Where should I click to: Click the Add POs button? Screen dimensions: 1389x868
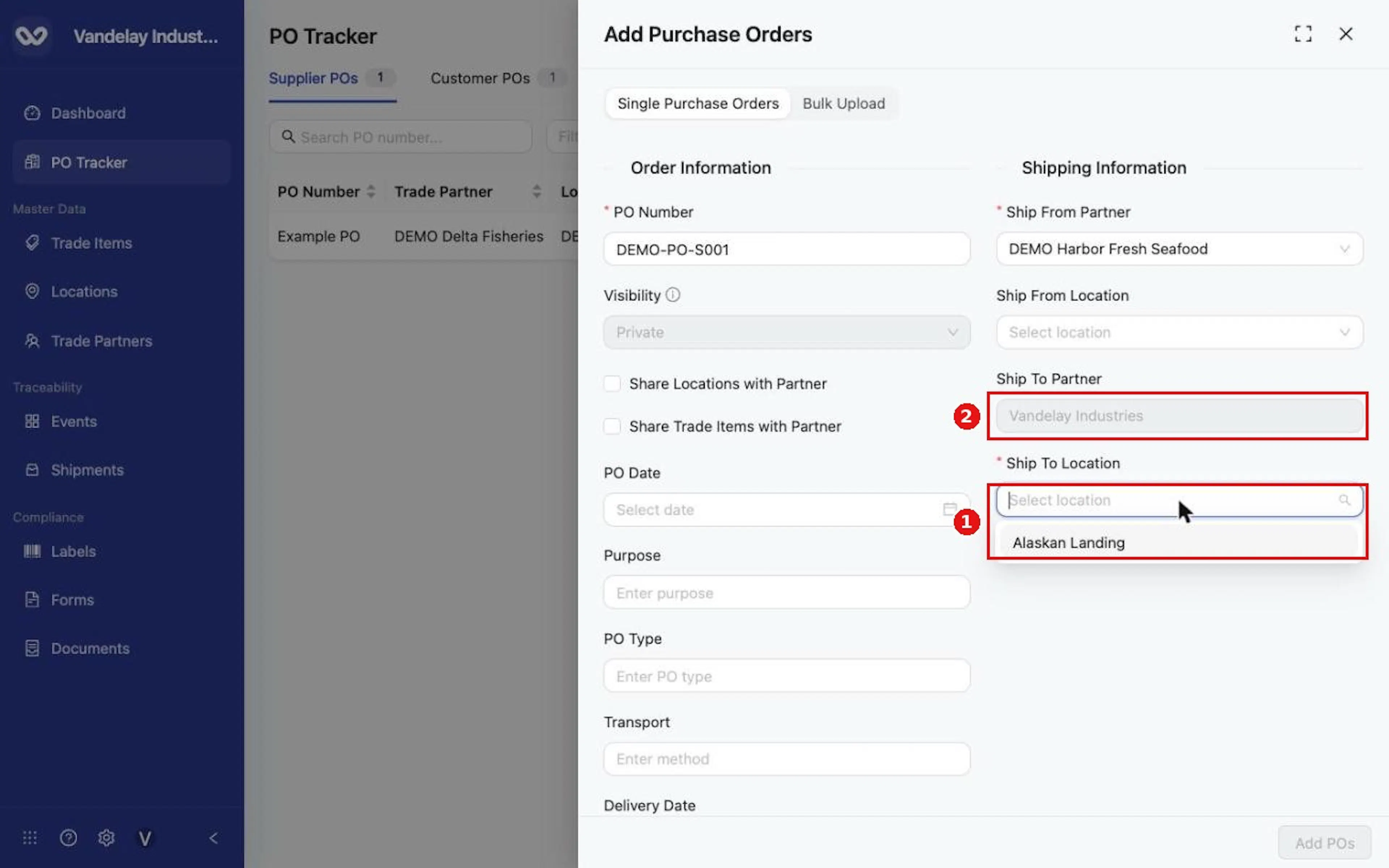tap(1324, 843)
